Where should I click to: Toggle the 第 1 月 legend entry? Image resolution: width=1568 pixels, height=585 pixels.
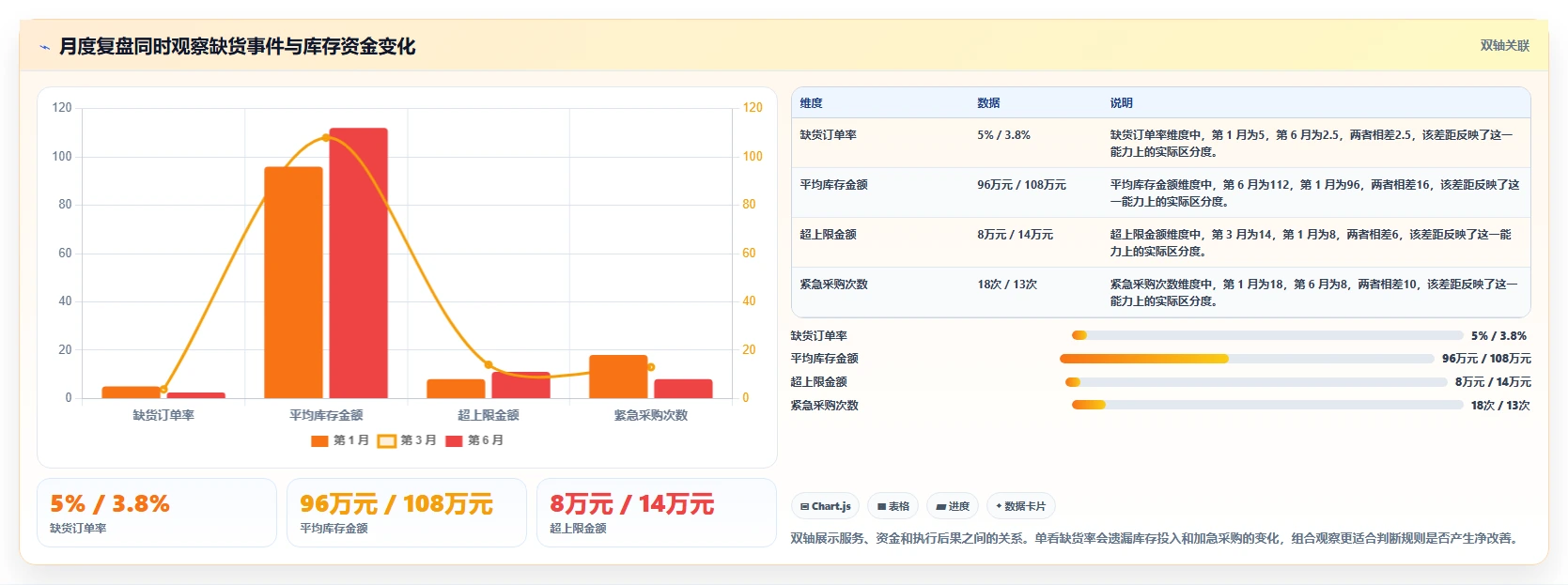coord(340,440)
